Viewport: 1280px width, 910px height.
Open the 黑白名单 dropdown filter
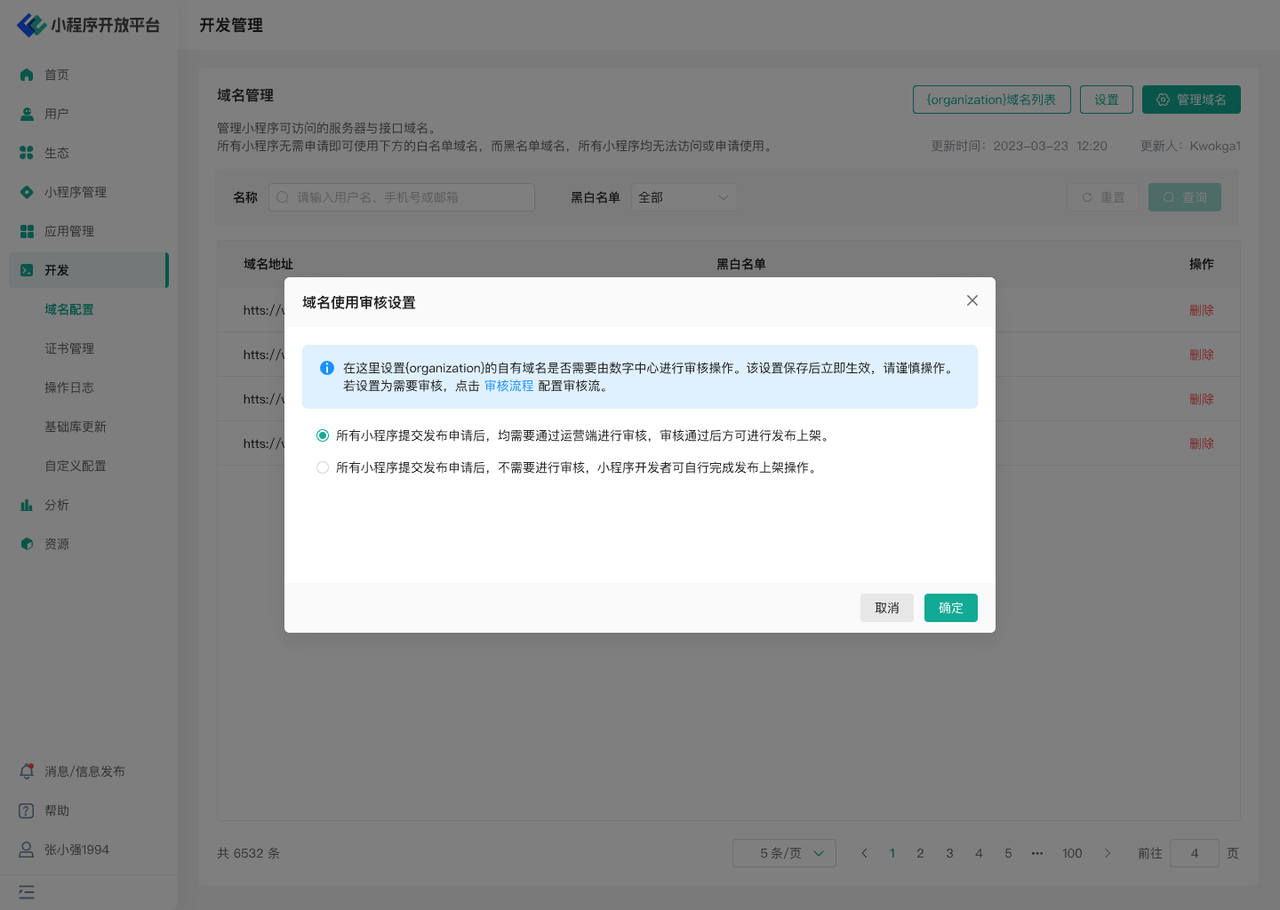point(684,198)
